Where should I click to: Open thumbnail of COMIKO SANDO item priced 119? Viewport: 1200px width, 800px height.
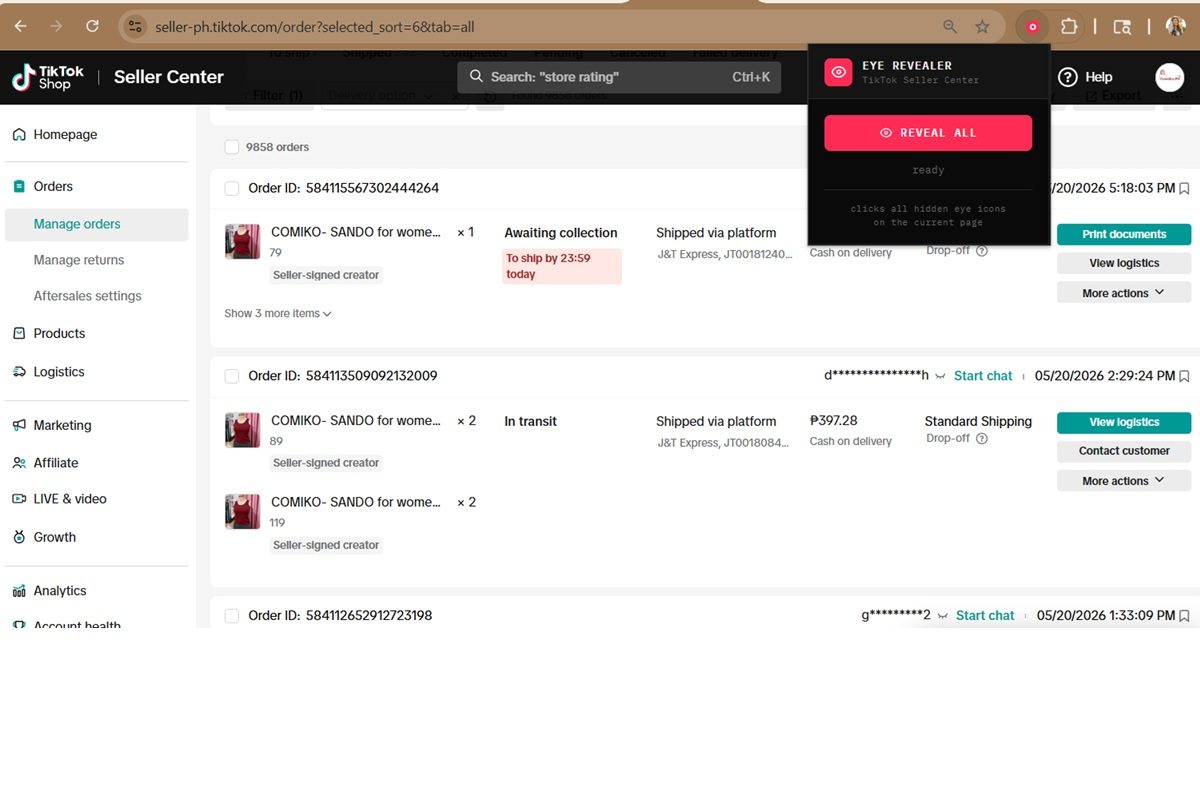point(242,512)
